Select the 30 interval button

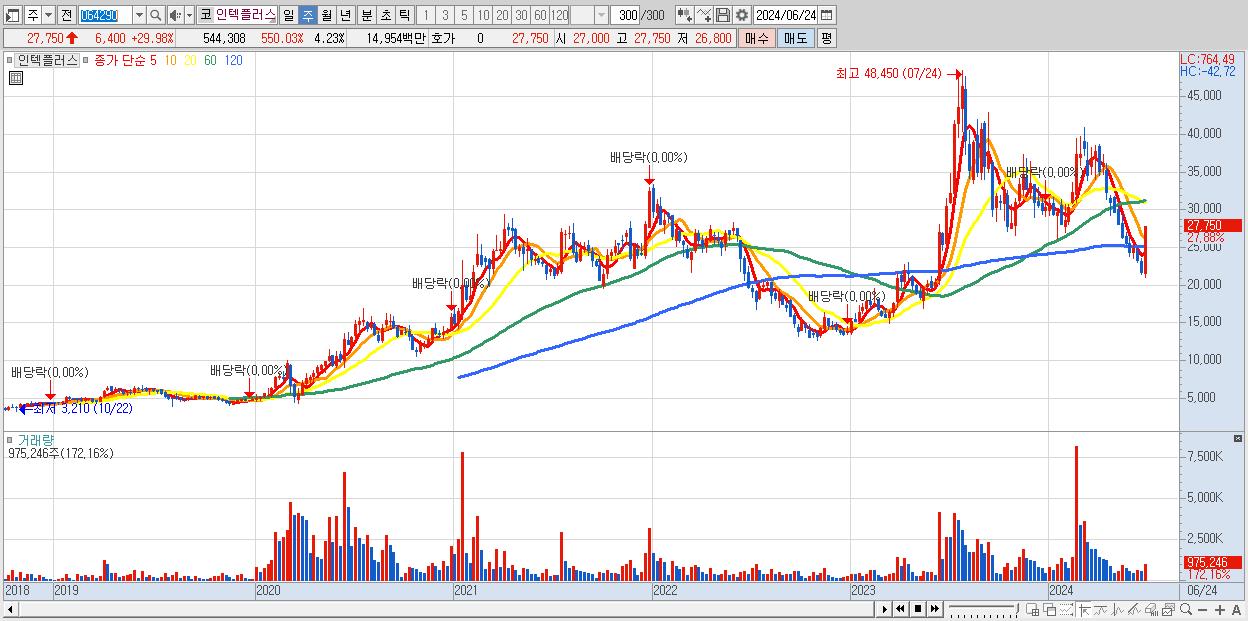pos(521,15)
